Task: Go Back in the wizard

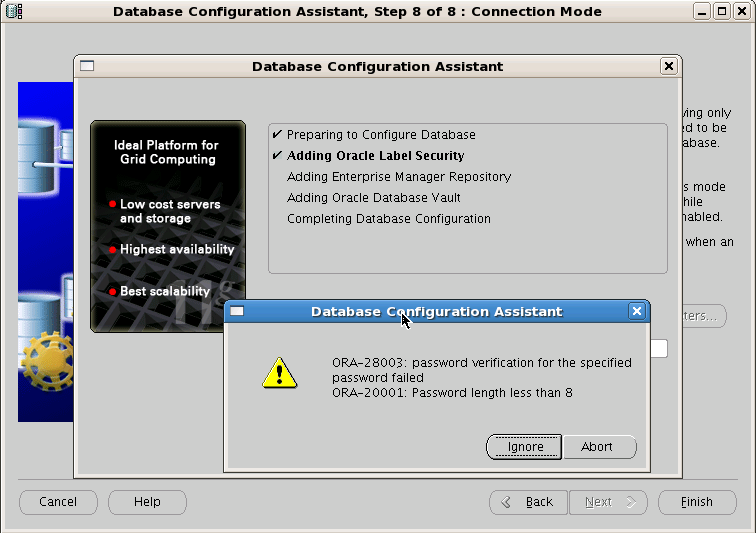Action: coord(529,502)
